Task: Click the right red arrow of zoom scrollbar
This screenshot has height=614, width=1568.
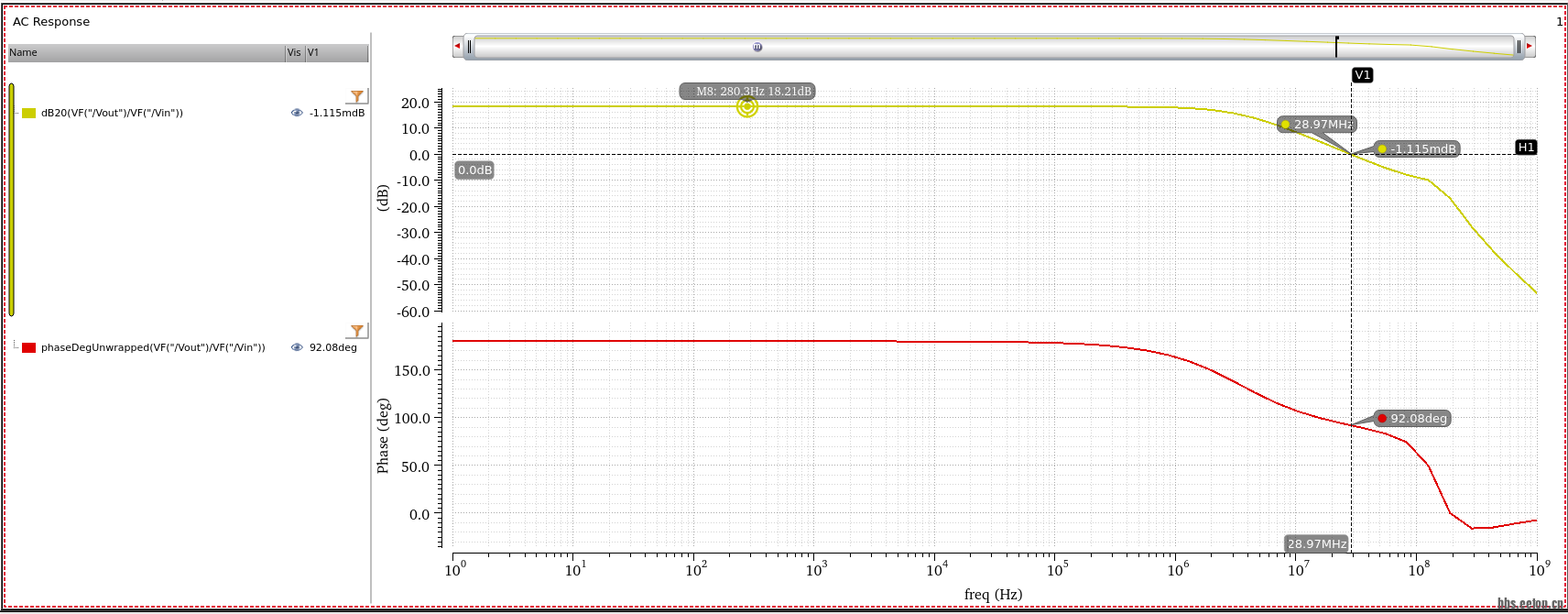Action: 1530,46
